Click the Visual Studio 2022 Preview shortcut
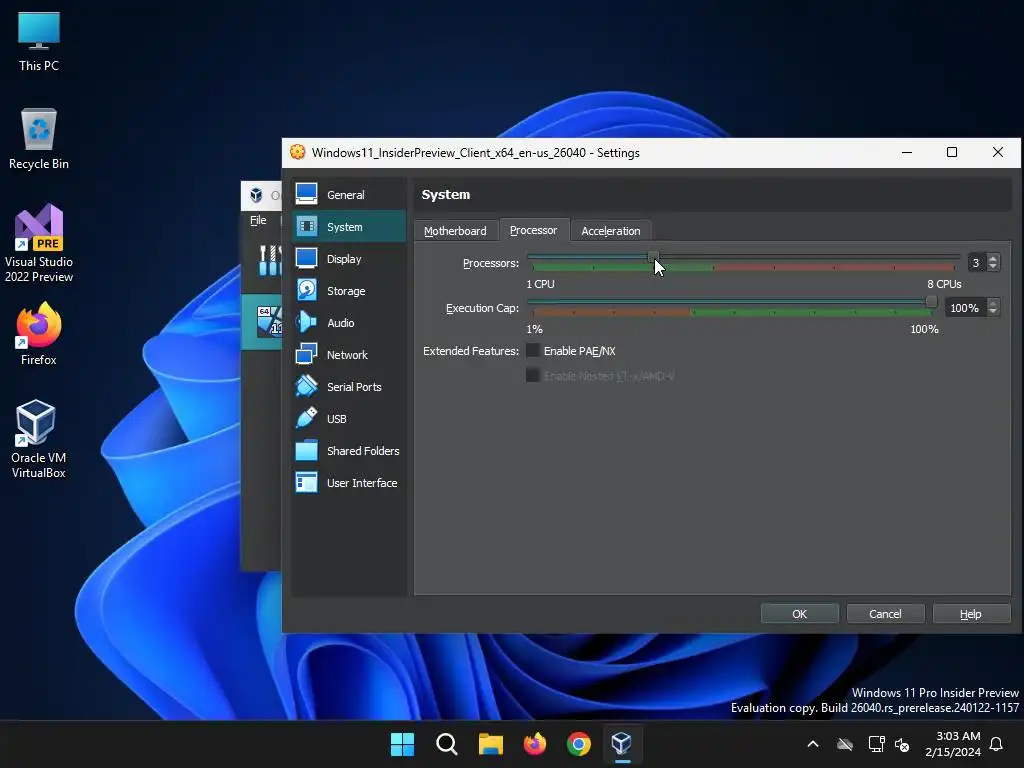 point(38,243)
